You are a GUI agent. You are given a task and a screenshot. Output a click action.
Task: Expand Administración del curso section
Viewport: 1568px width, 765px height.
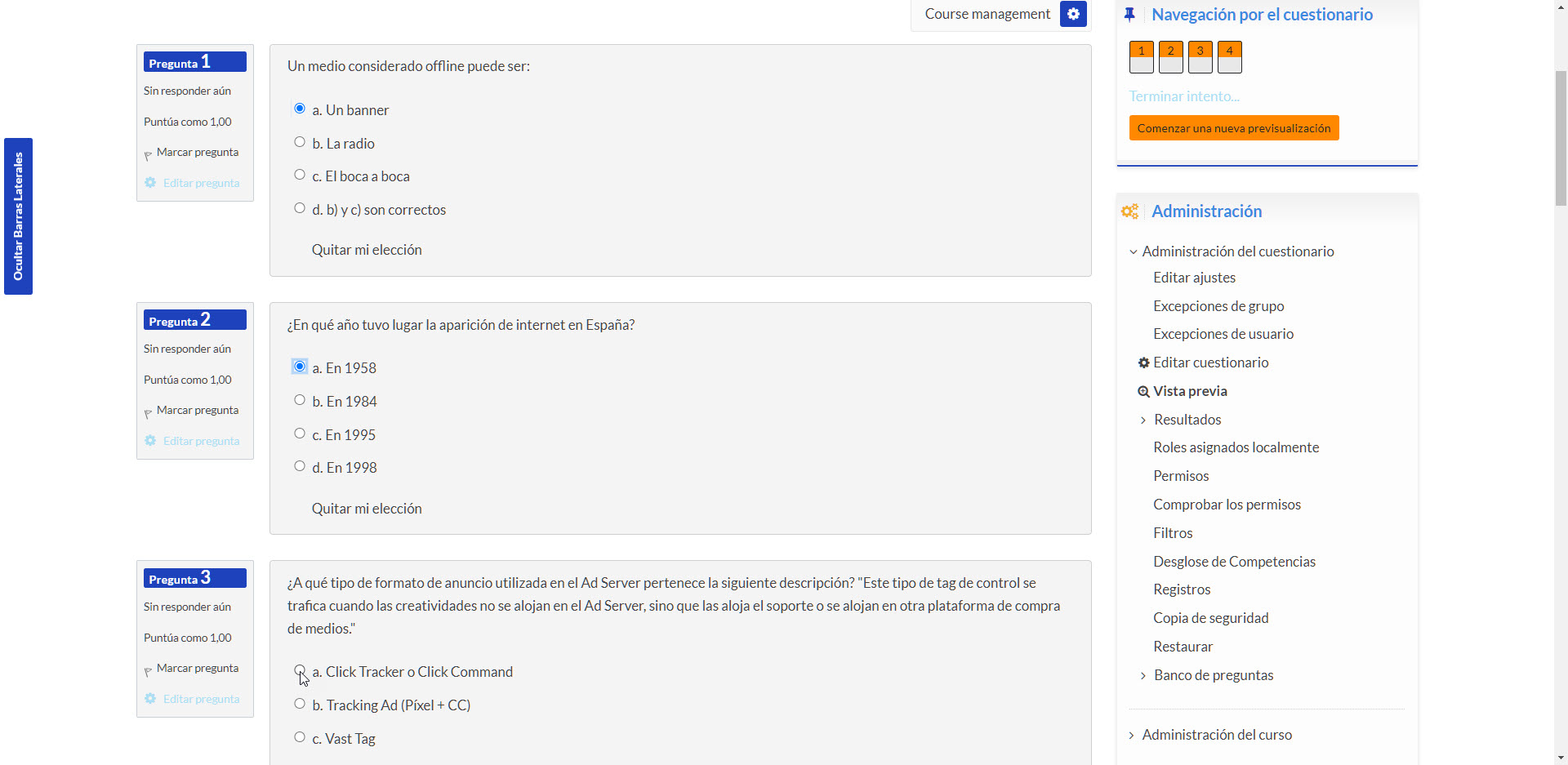point(1131,736)
